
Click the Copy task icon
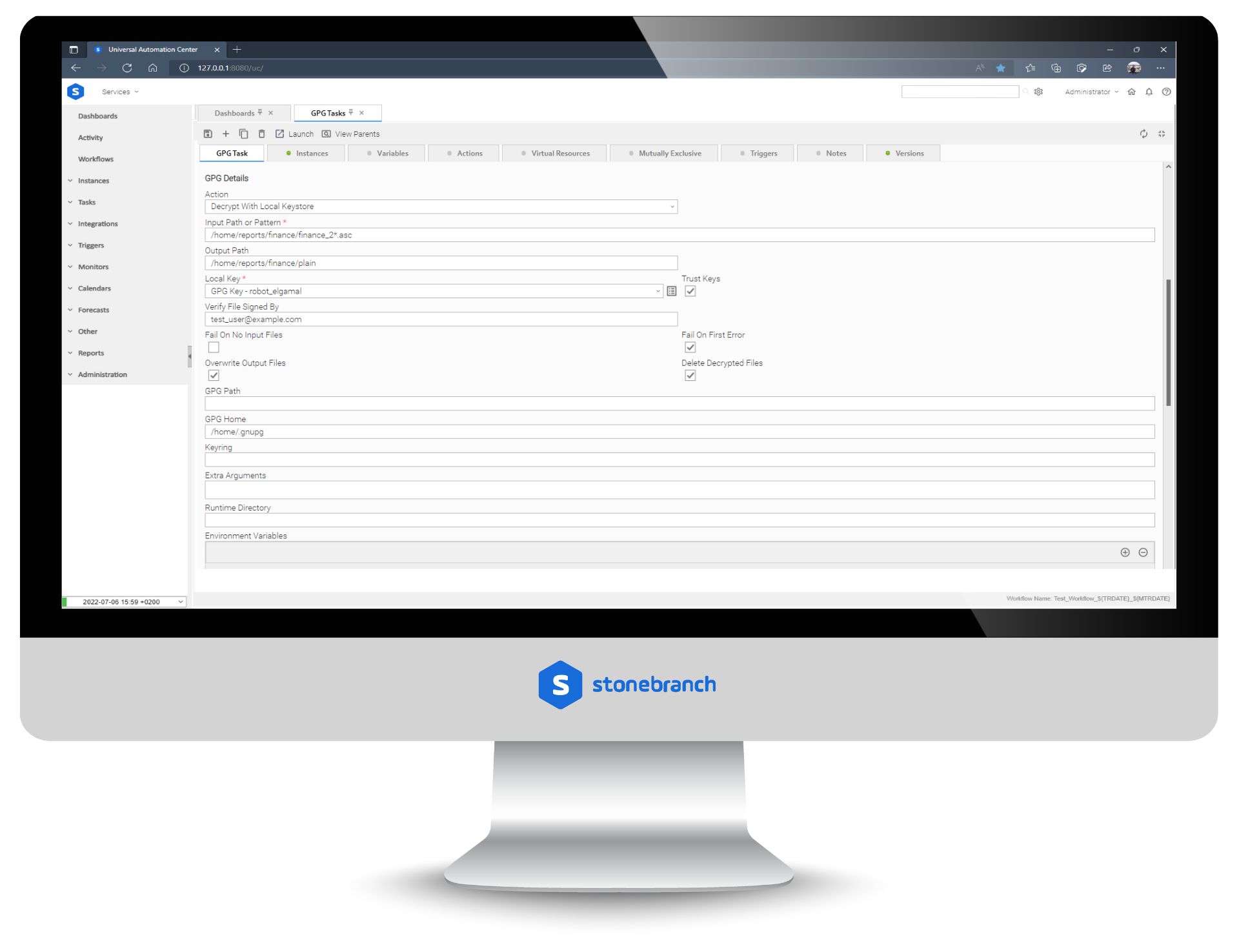point(244,133)
